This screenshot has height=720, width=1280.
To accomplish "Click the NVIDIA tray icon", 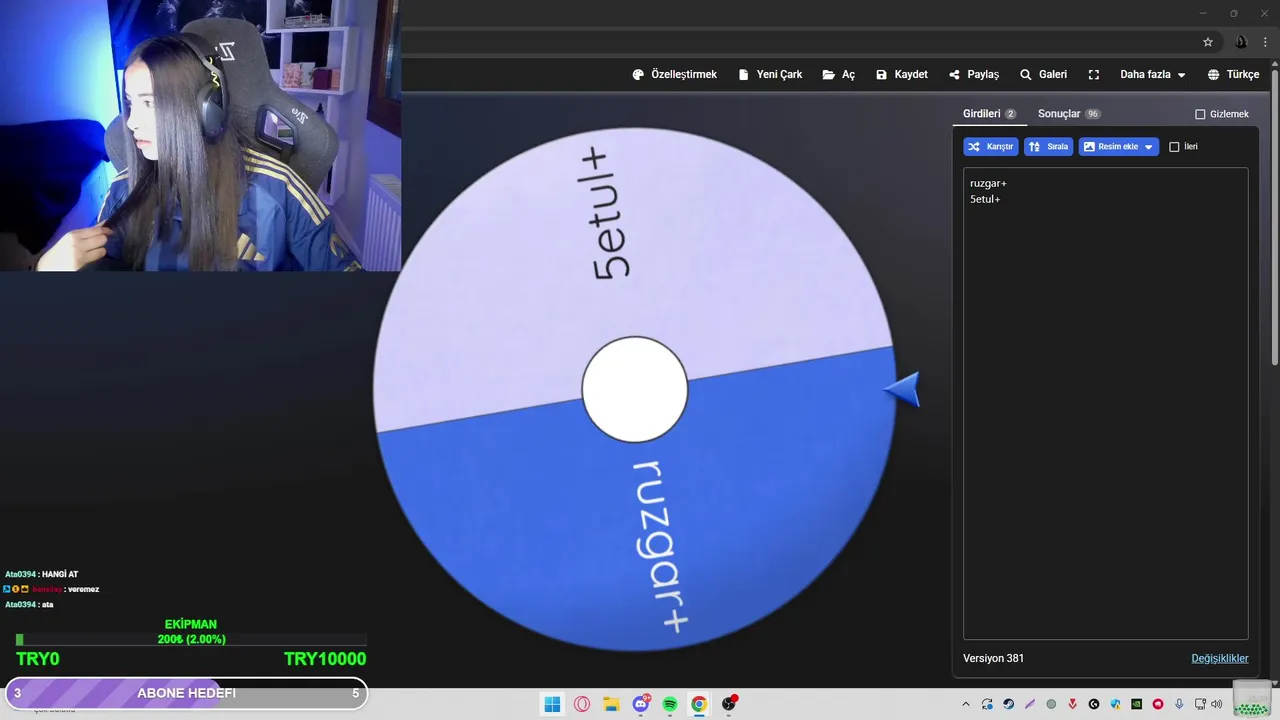I will pyautogui.click(x=1137, y=704).
